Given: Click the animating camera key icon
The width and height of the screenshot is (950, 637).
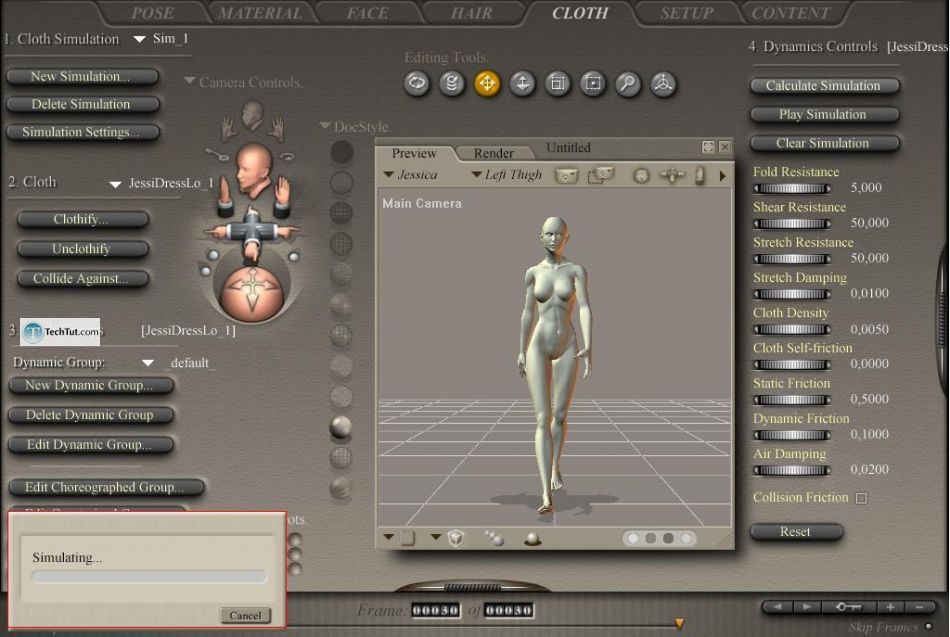Looking at the screenshot, I should point(216,154).
